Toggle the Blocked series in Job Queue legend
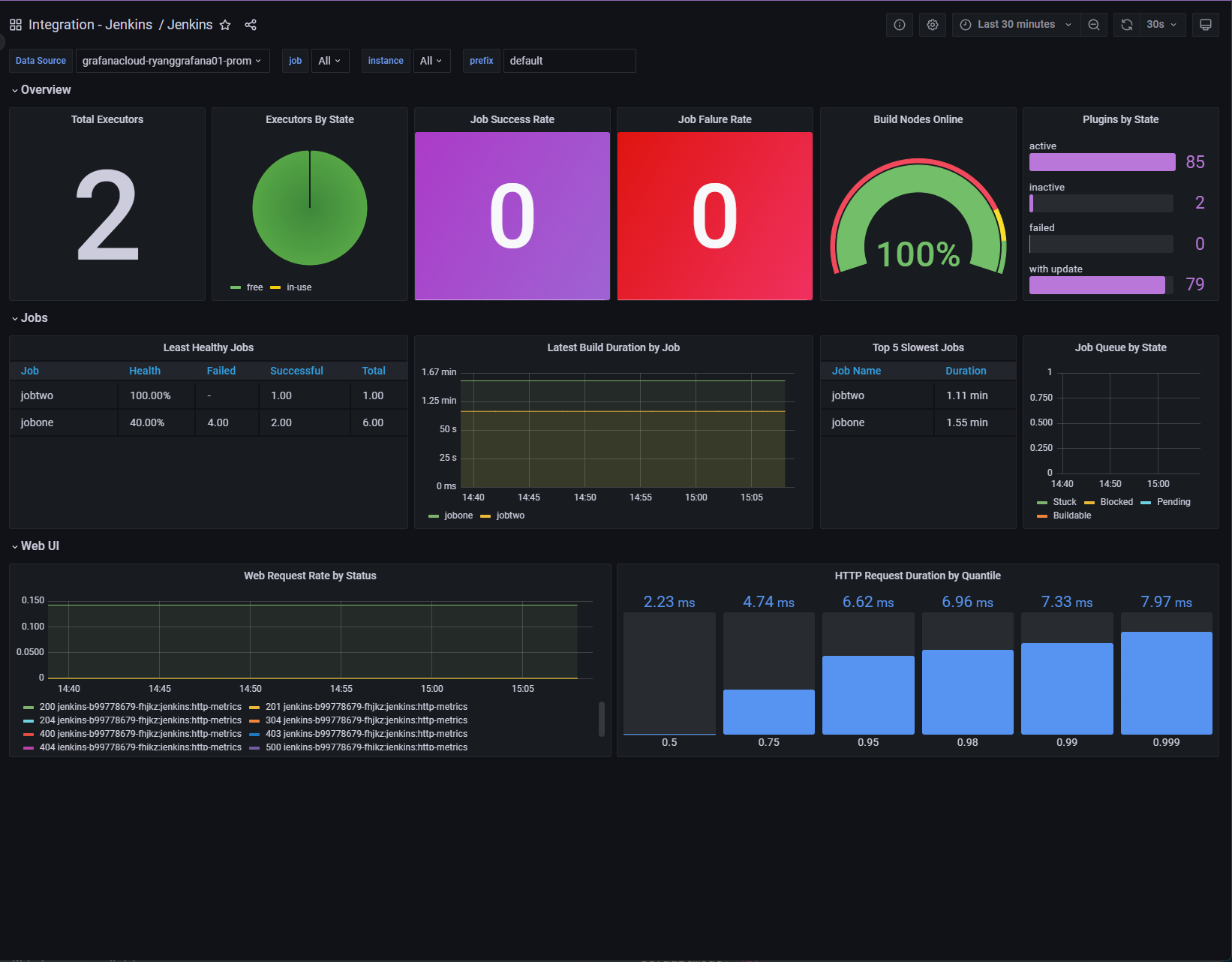Screen dimensions: 1232x962 coord(1116,501)
